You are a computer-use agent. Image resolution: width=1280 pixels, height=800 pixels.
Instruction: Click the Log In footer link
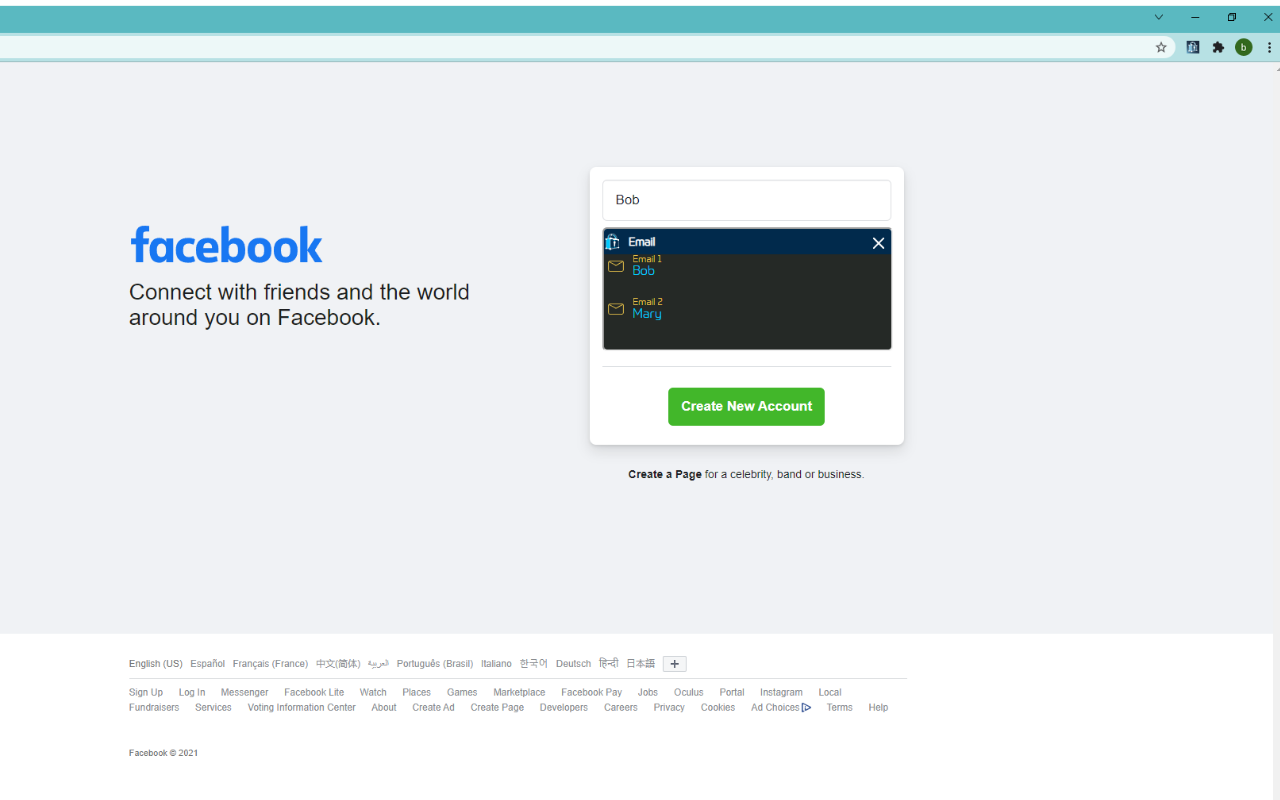tap(191, 692)
